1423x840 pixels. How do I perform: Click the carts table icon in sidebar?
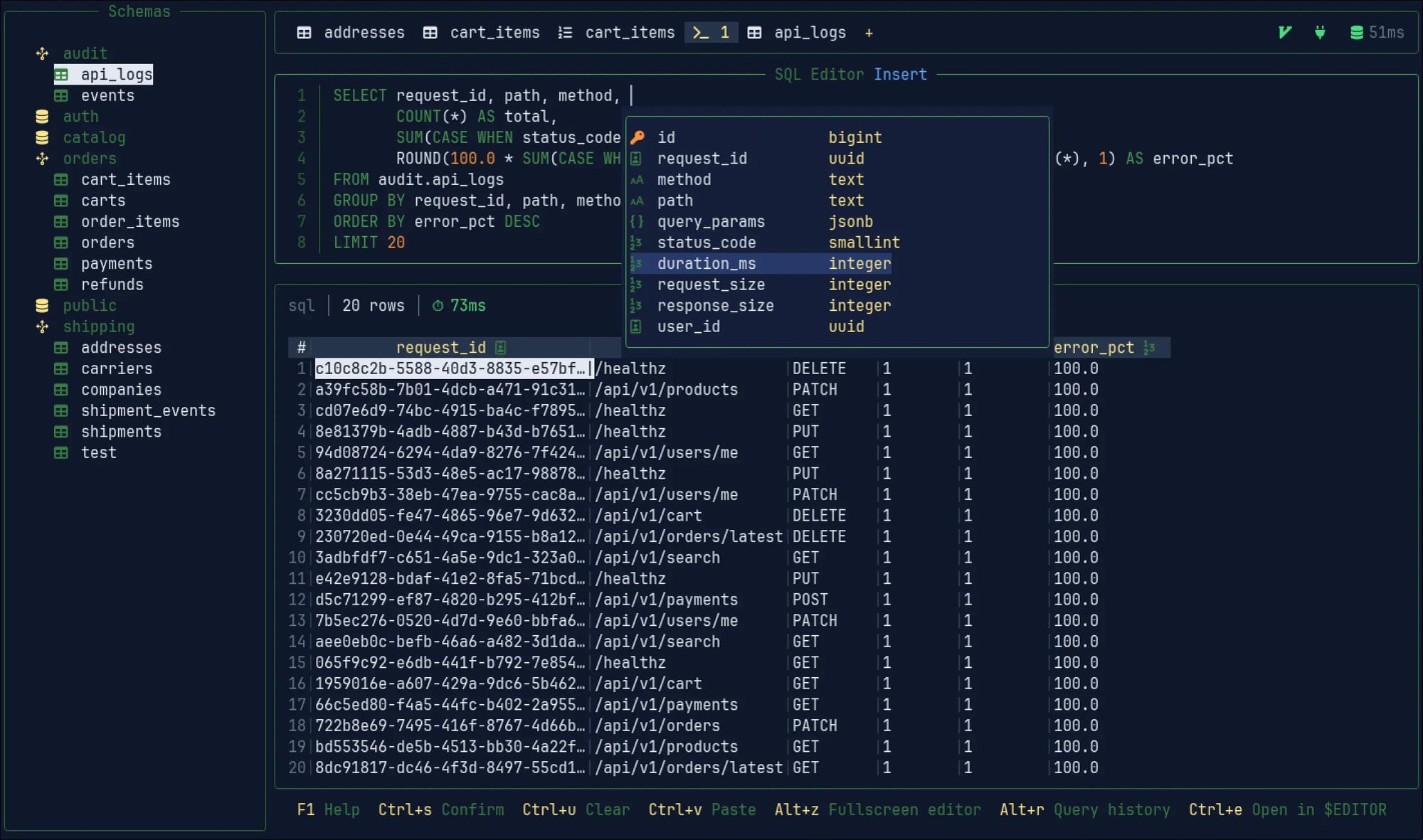tap(62, 201)
